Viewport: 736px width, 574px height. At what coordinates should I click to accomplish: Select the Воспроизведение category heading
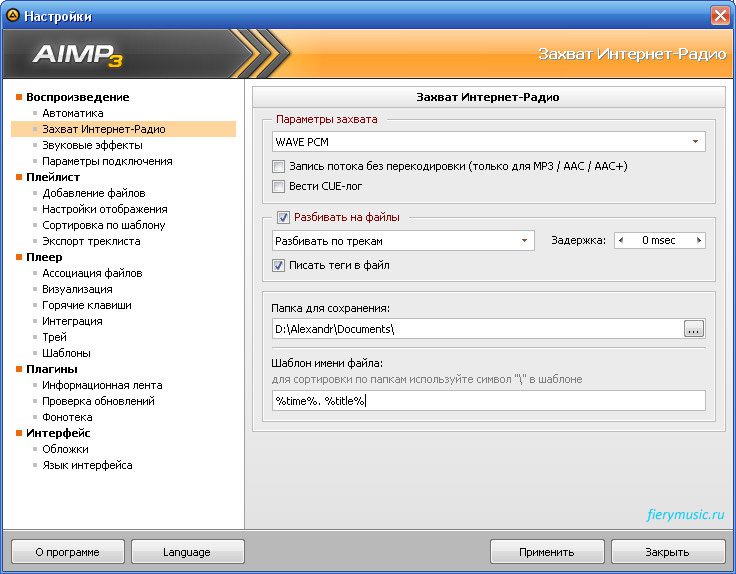pos(77,97)
